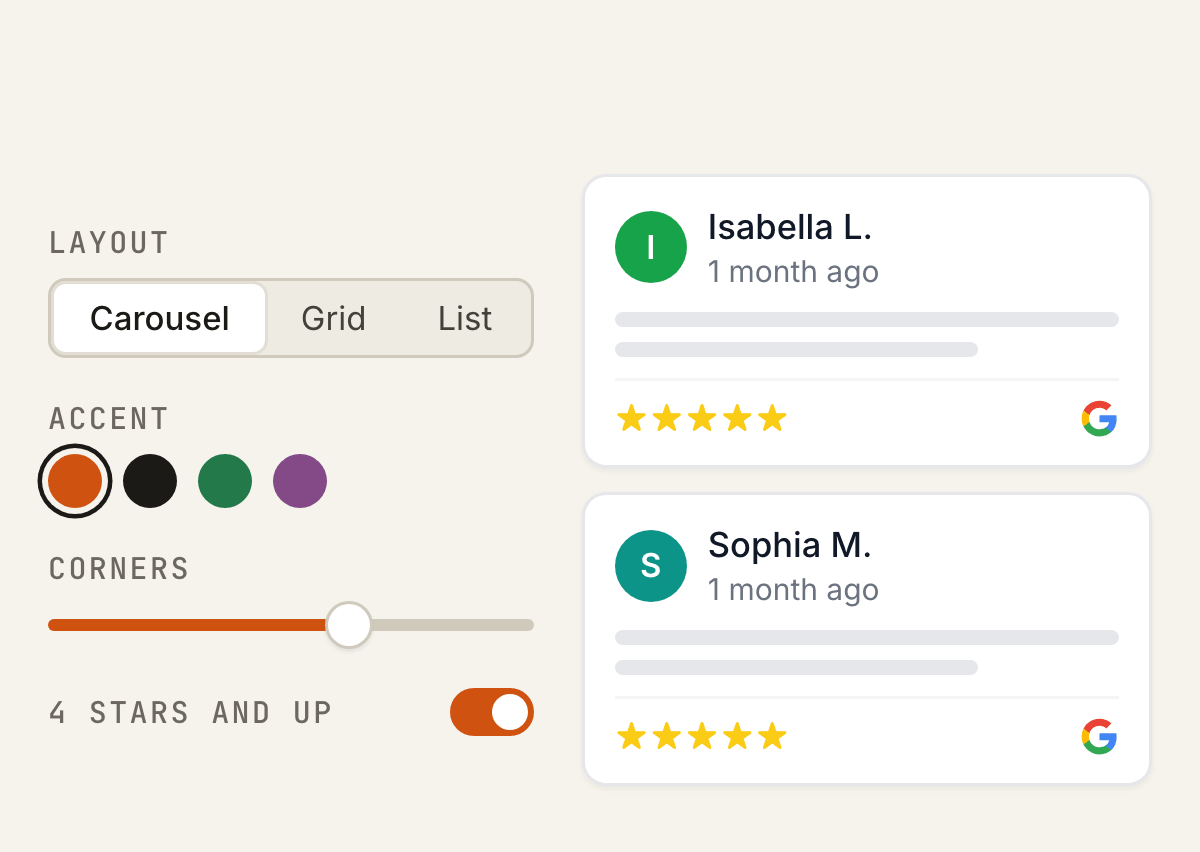Image resolution: width=1200 pixels, height=852 pixels.
Task: Click the name Isabella L.
Action: (790, 228)
